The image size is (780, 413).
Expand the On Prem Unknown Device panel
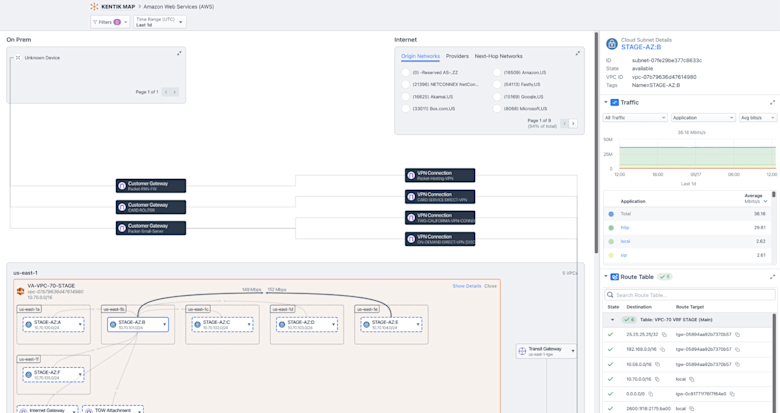click(x=179, y=53)
